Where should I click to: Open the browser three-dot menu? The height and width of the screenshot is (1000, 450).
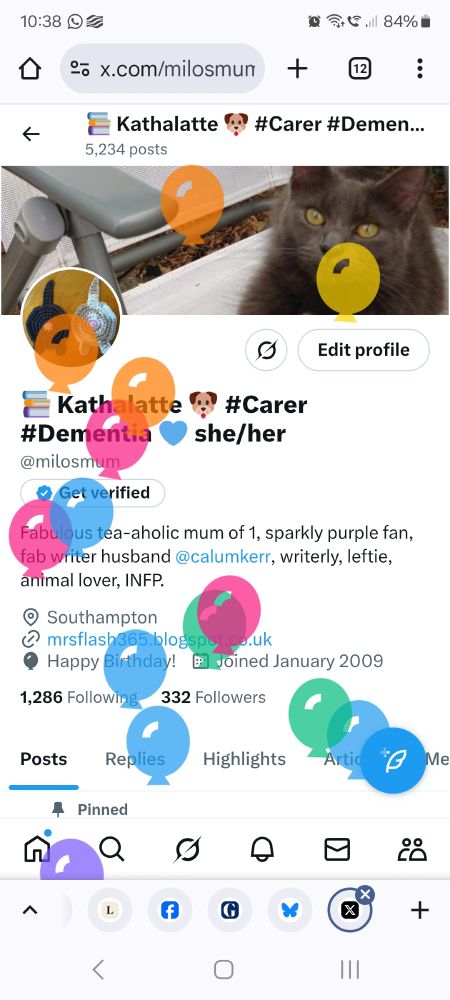419,69
